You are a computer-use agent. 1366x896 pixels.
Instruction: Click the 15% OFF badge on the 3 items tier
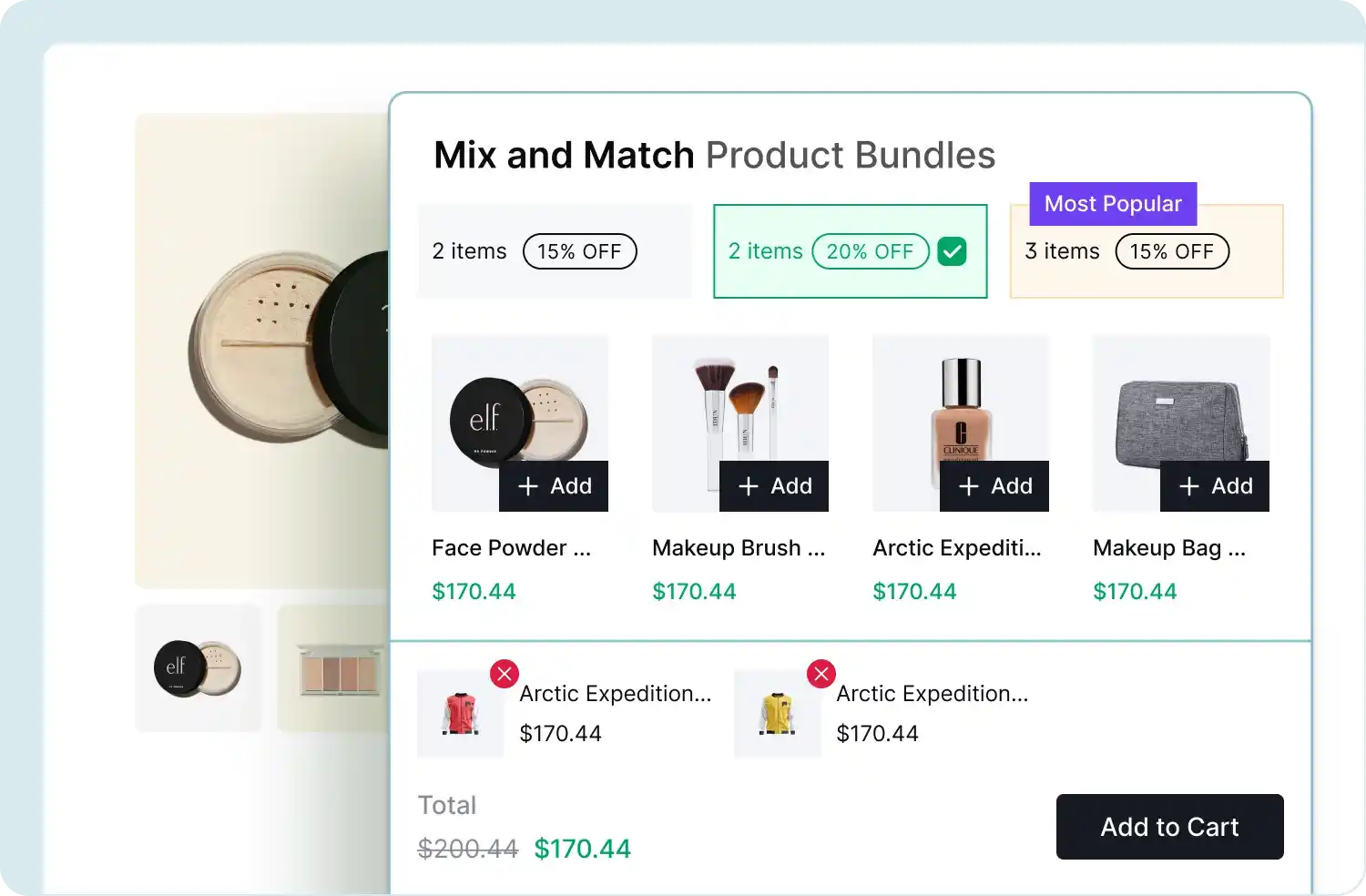click(1172, 251)
